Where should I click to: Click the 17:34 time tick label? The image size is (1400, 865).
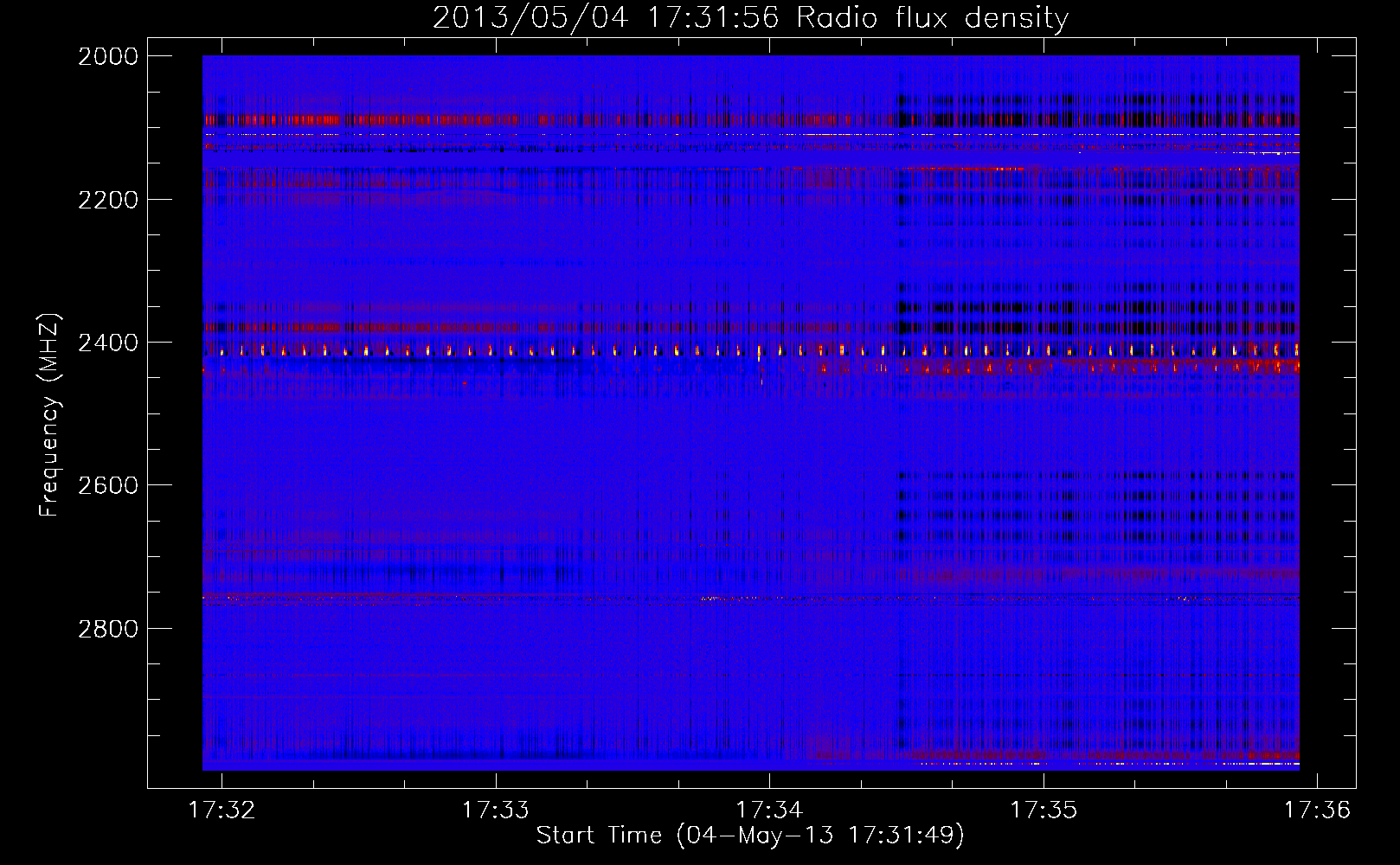click(x=769, y=811)
